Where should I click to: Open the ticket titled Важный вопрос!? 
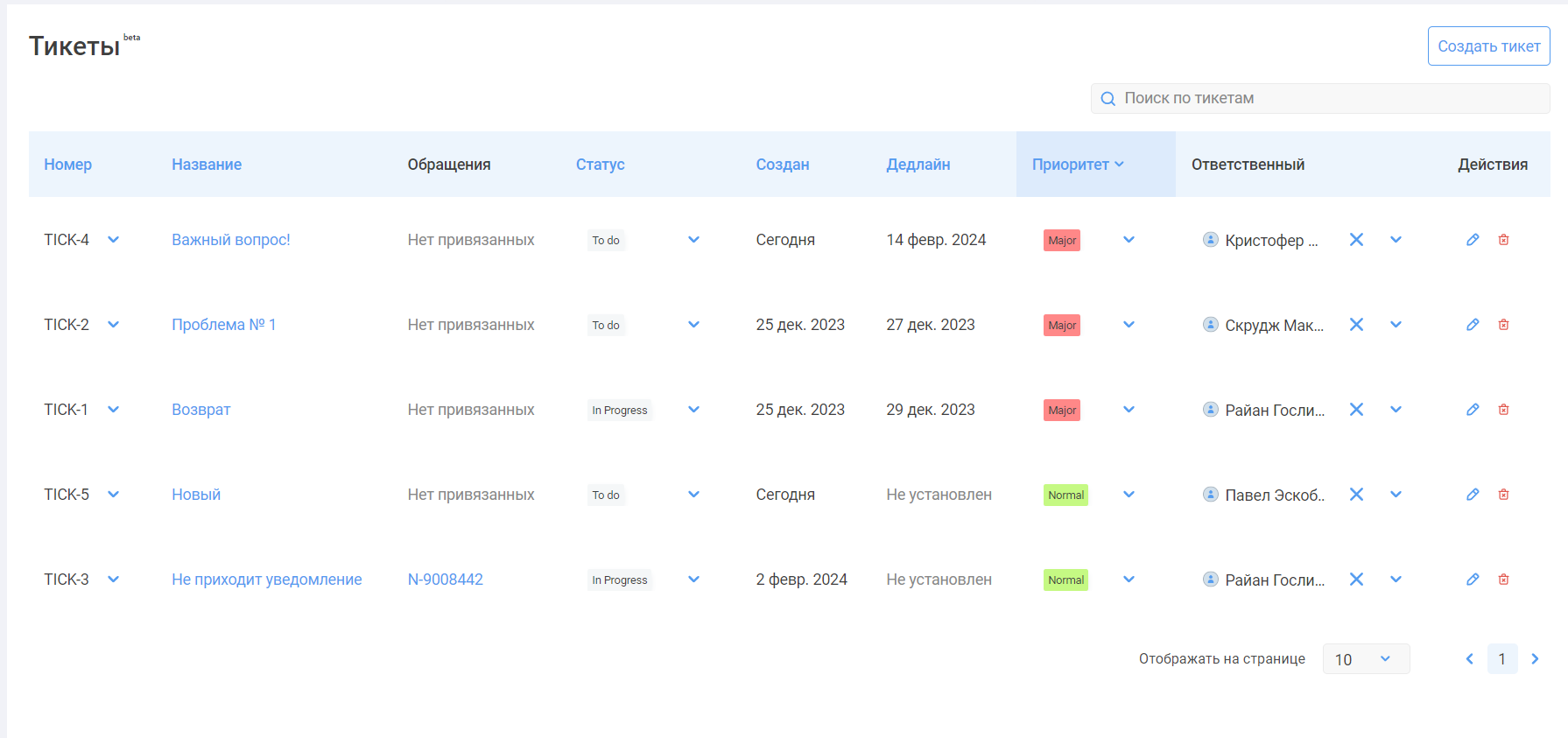230,240
